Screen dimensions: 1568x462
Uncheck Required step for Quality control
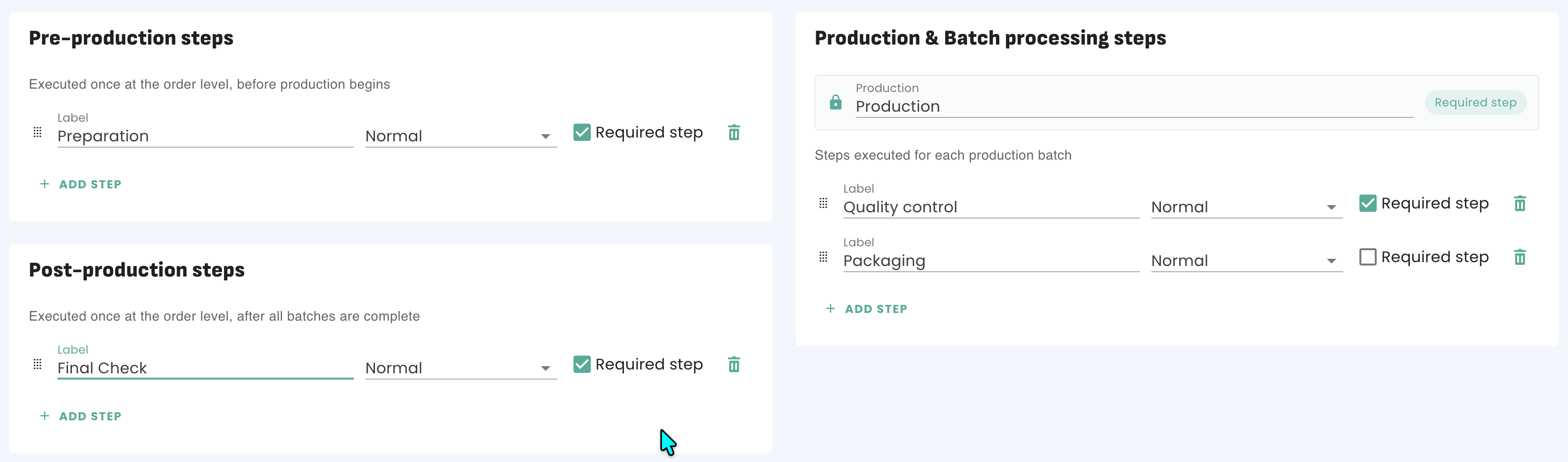tap(1367, 203)
